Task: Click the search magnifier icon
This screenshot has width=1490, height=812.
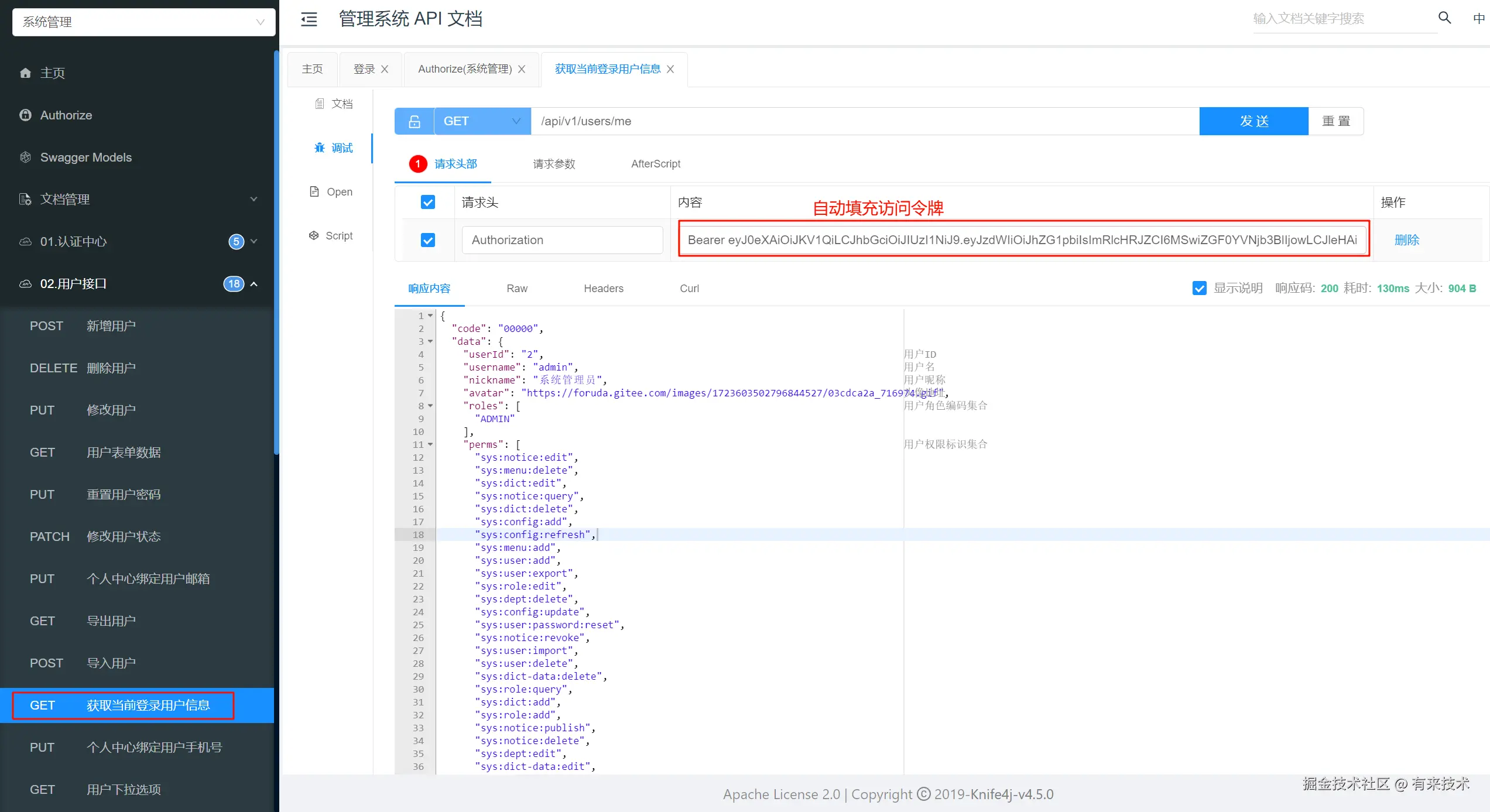Action: (x=1444, y=18)
